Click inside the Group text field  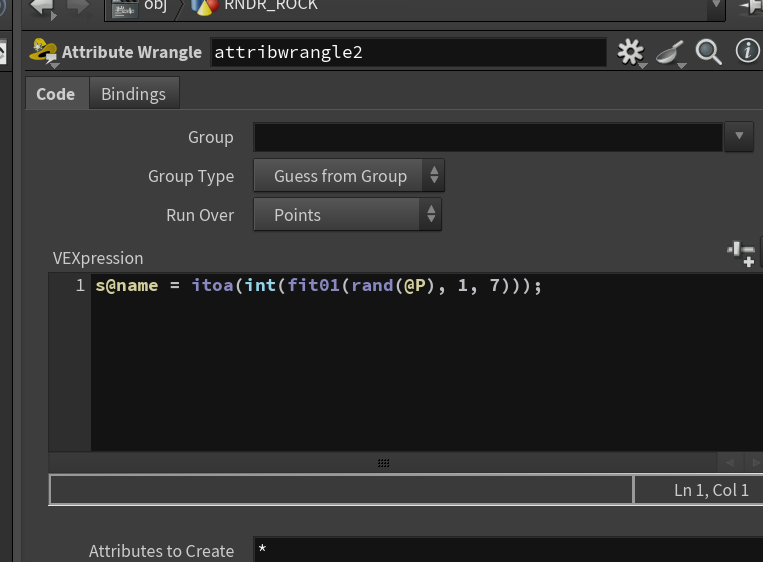tap(488, 137)
